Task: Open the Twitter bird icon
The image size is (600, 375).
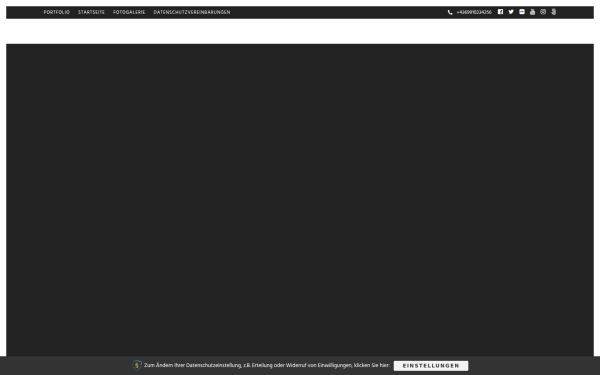Action: (511, 12)
